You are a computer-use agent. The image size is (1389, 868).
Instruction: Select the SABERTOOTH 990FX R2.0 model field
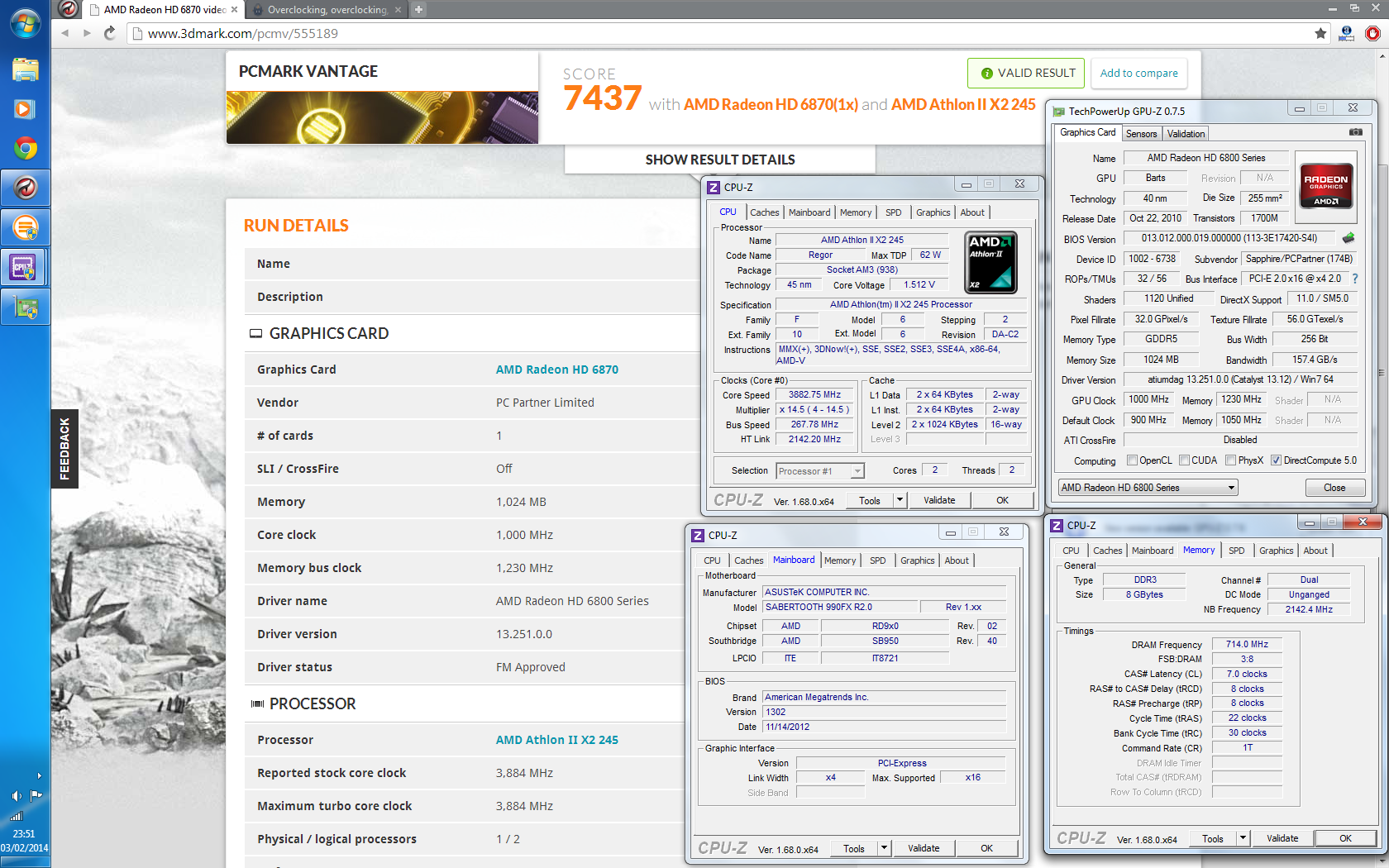[x=840, y=607]
